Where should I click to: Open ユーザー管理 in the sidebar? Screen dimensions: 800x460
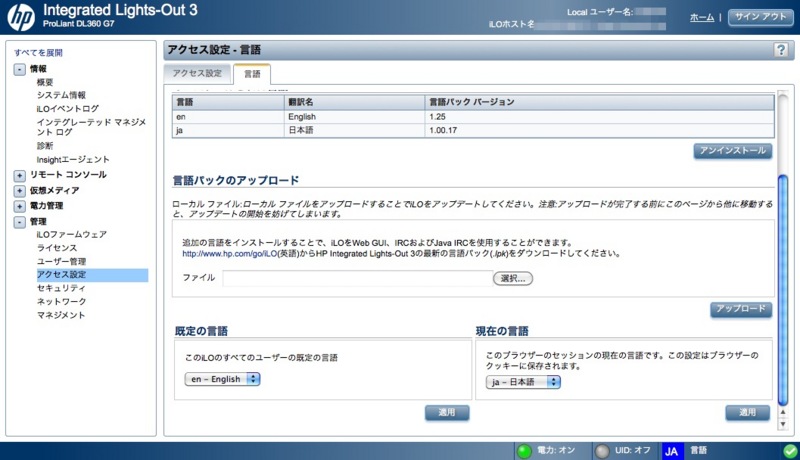pyautogui.click(x=61, y=262)
